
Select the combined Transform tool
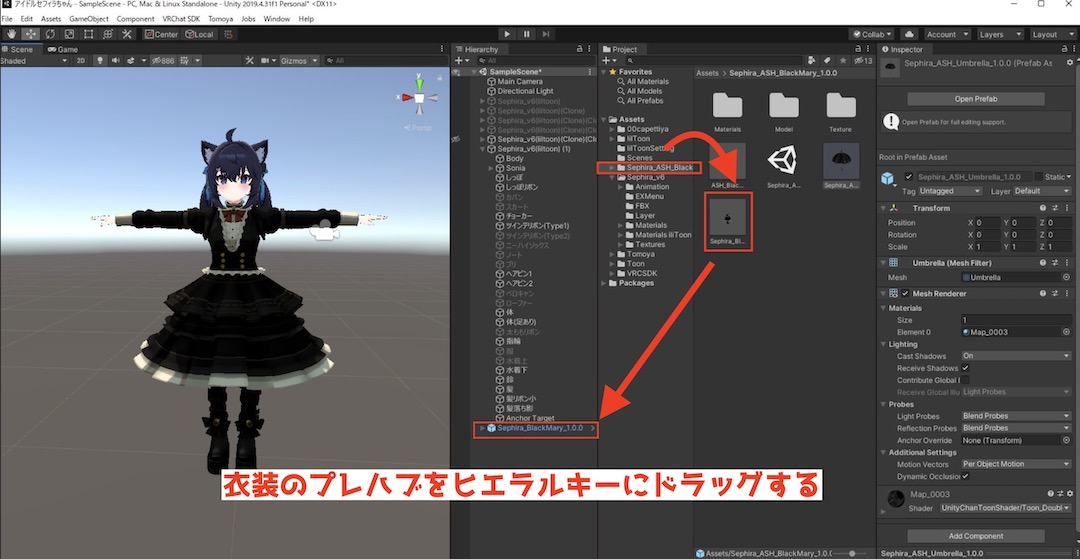[x=108, y=34]
